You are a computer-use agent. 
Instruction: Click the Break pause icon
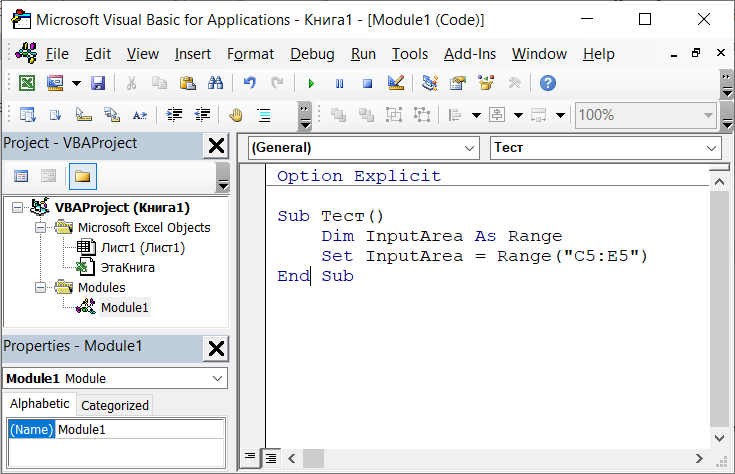pyautogui.click(x=339, y=84)
